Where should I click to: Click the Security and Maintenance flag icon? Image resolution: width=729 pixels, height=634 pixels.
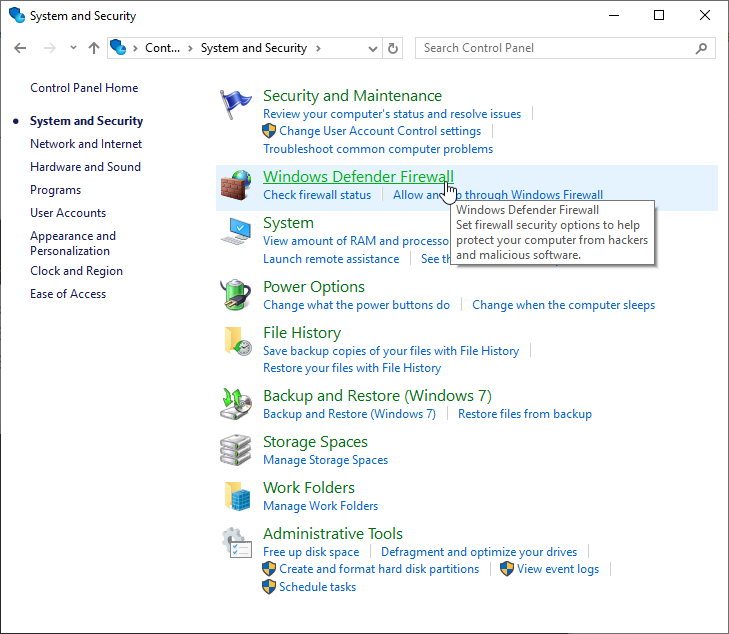[235, 104]
